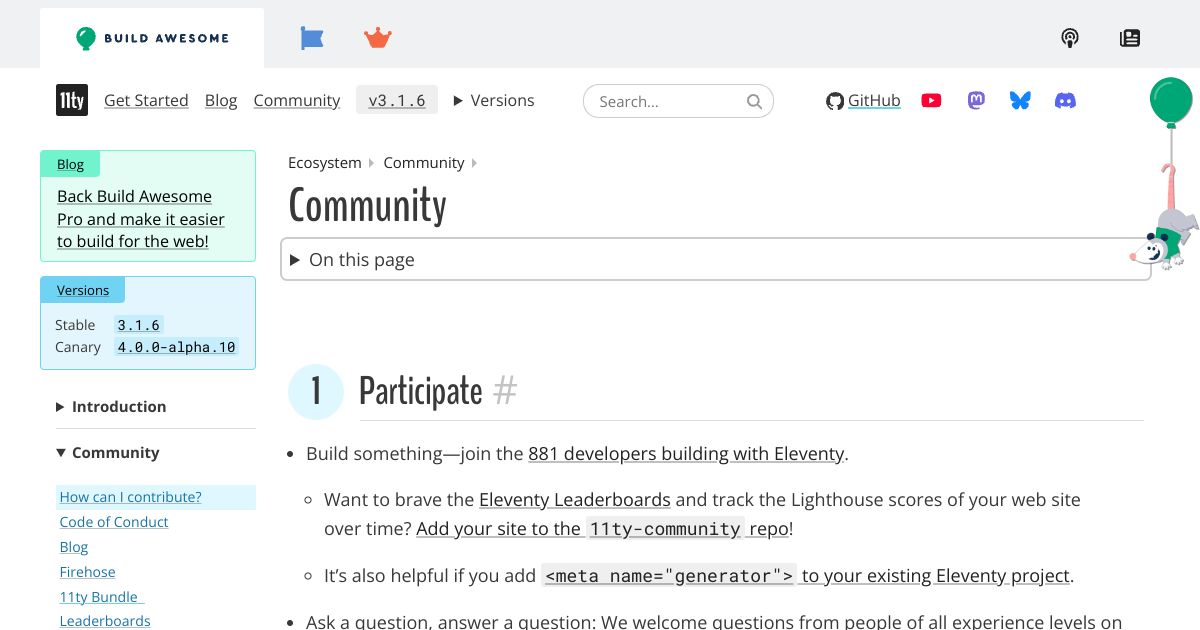Open the Eleventy Leaderboards link
The height and width of the screenshot is (630, 1200).
(575, 499)
